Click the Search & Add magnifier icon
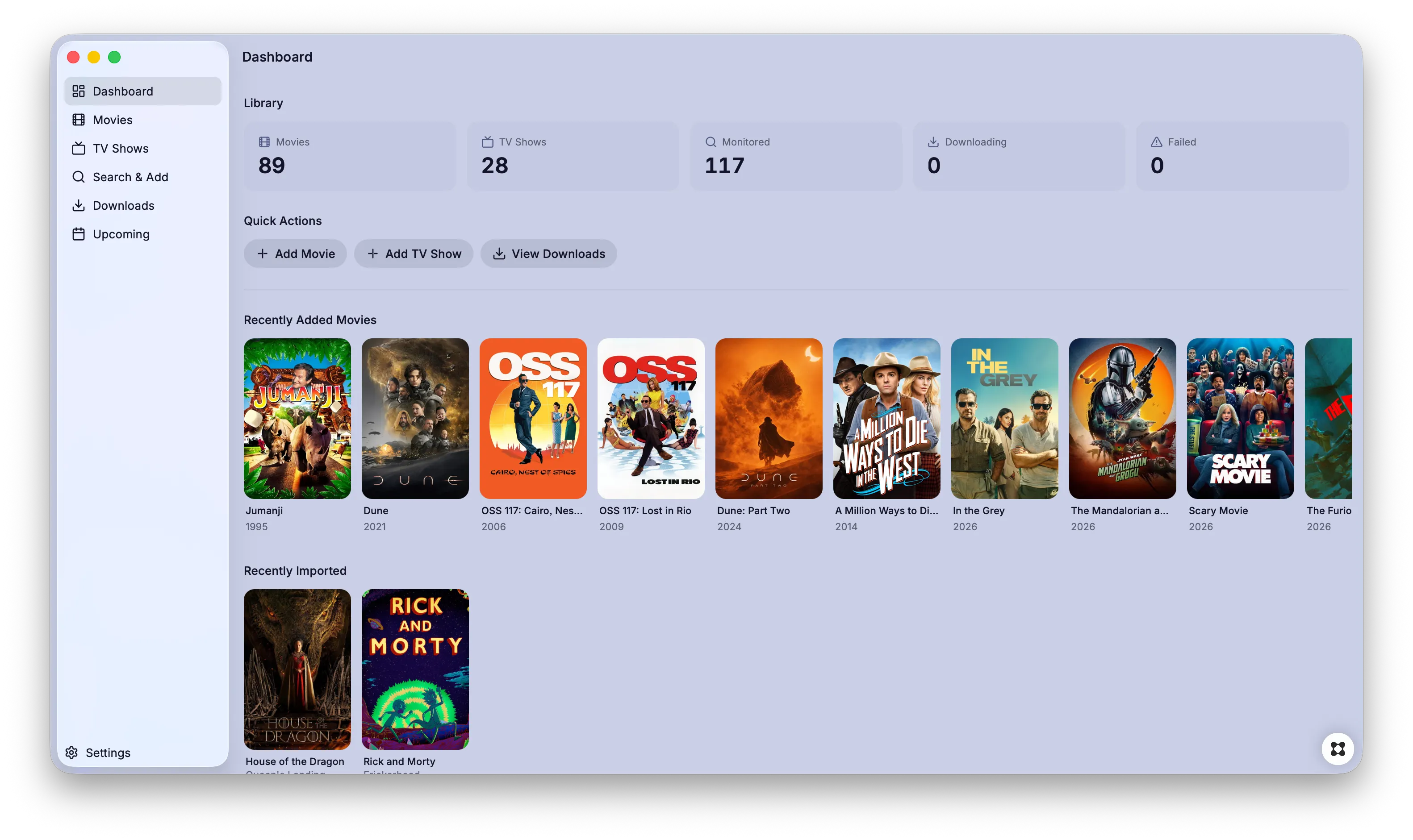This screenshot has width=1413, height=840. [x=79, y=177]
